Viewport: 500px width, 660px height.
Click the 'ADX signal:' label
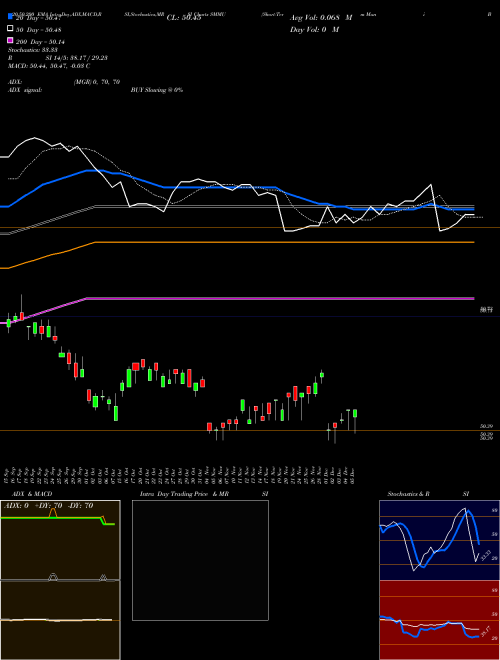point(25,90)
